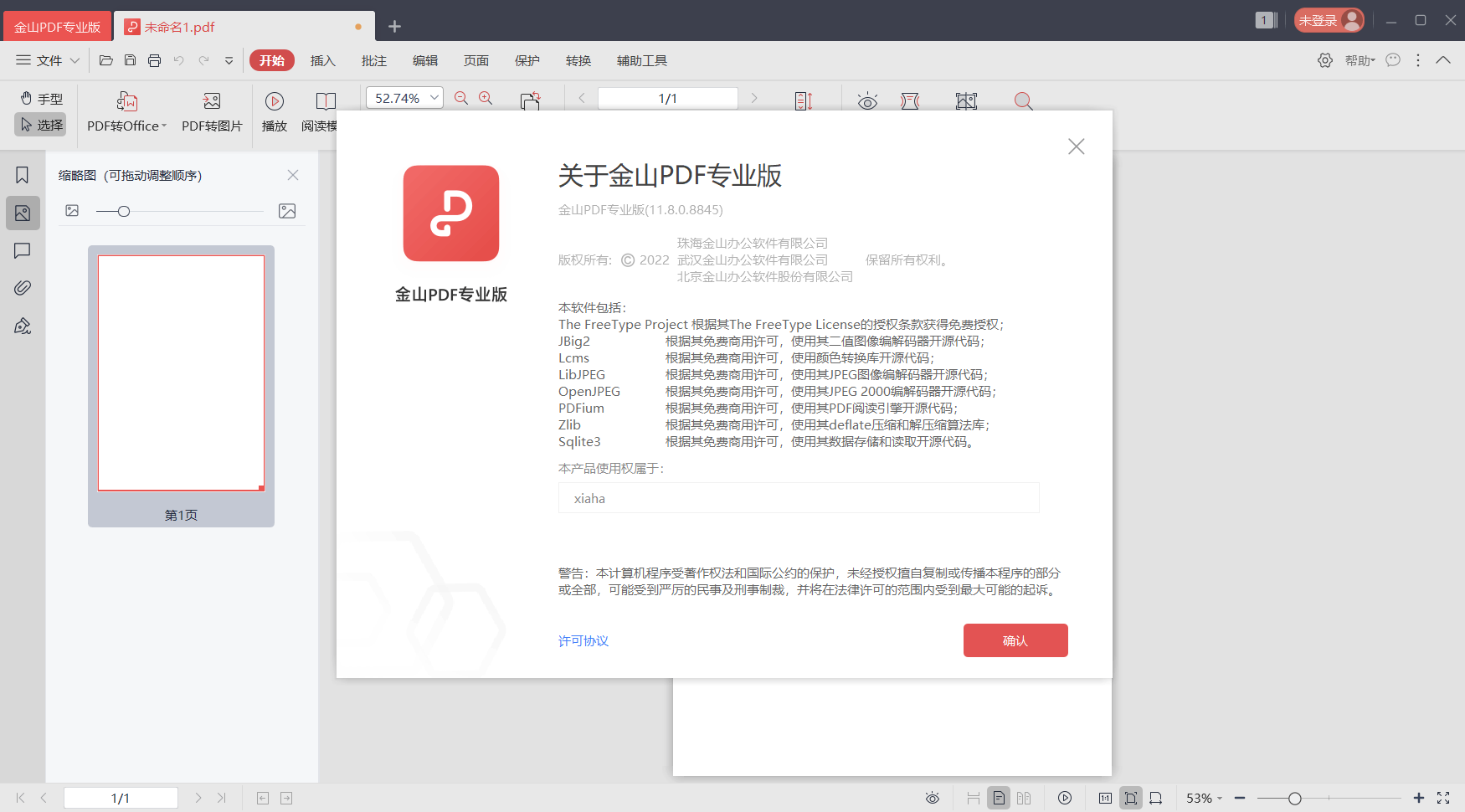The height and width of the screenshot is (812, 1465).
Task: Select the Hand tool (手型)
Action: tap(41, 99)
